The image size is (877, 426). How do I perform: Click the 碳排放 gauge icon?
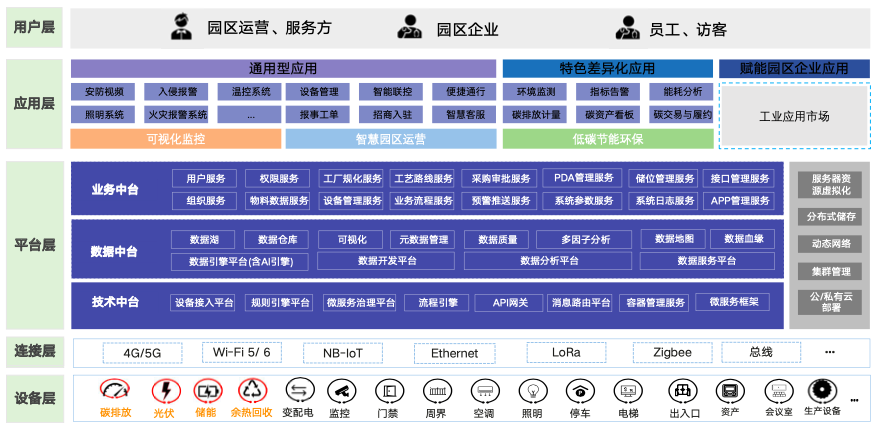pyautogui.click(x=117, y=390)
